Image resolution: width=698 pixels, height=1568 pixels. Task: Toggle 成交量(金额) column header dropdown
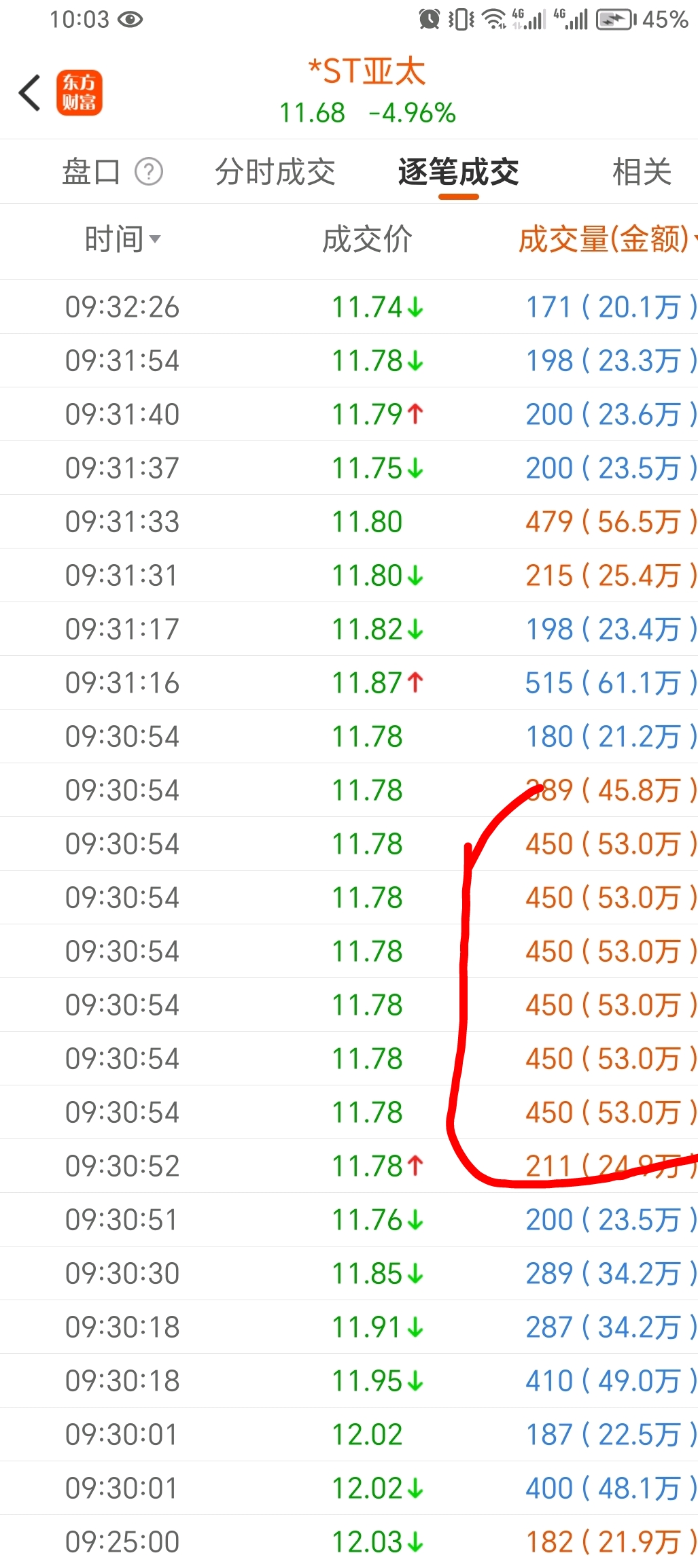608,239
